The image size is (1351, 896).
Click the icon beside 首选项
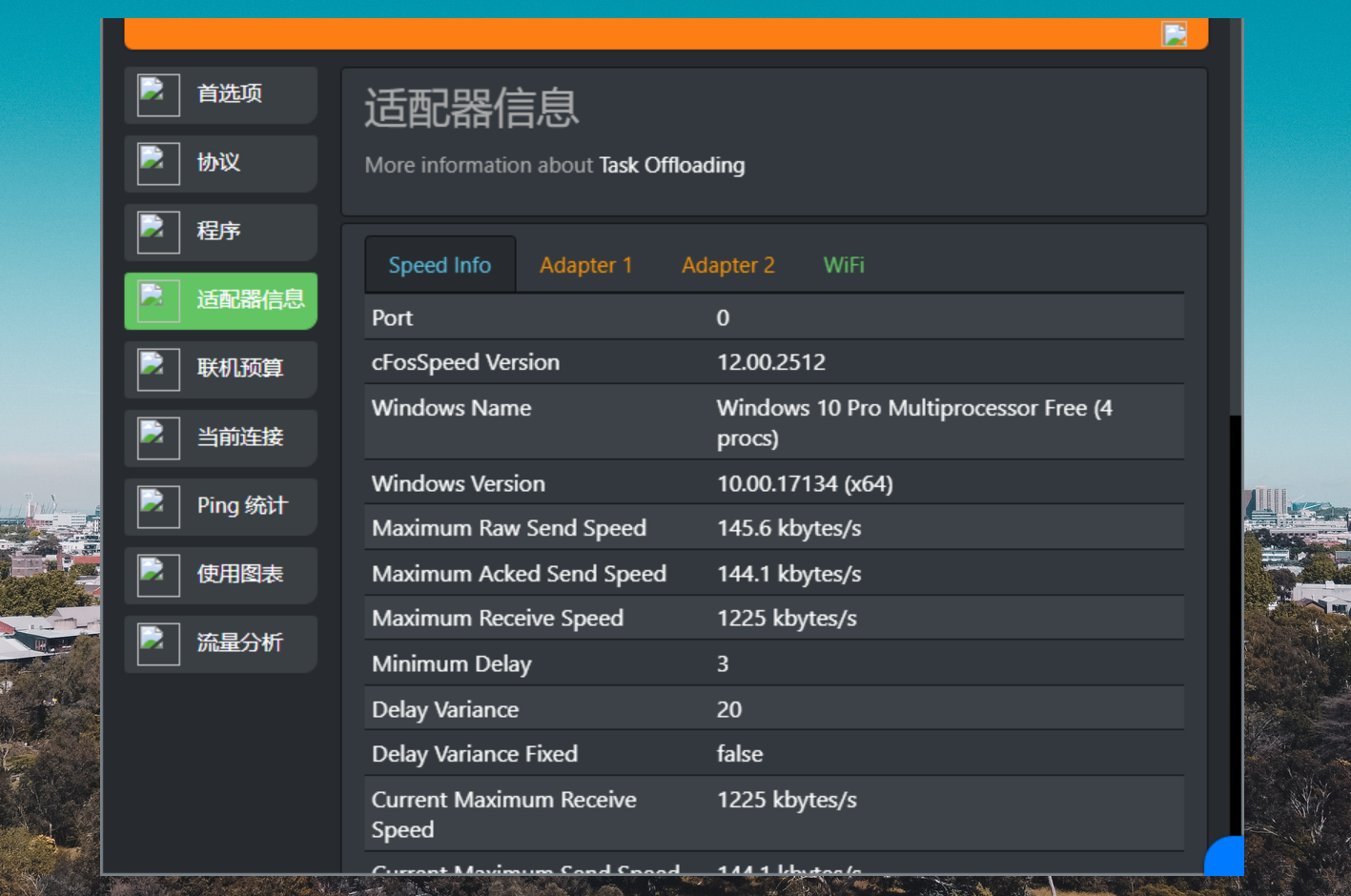pos(158,95)
